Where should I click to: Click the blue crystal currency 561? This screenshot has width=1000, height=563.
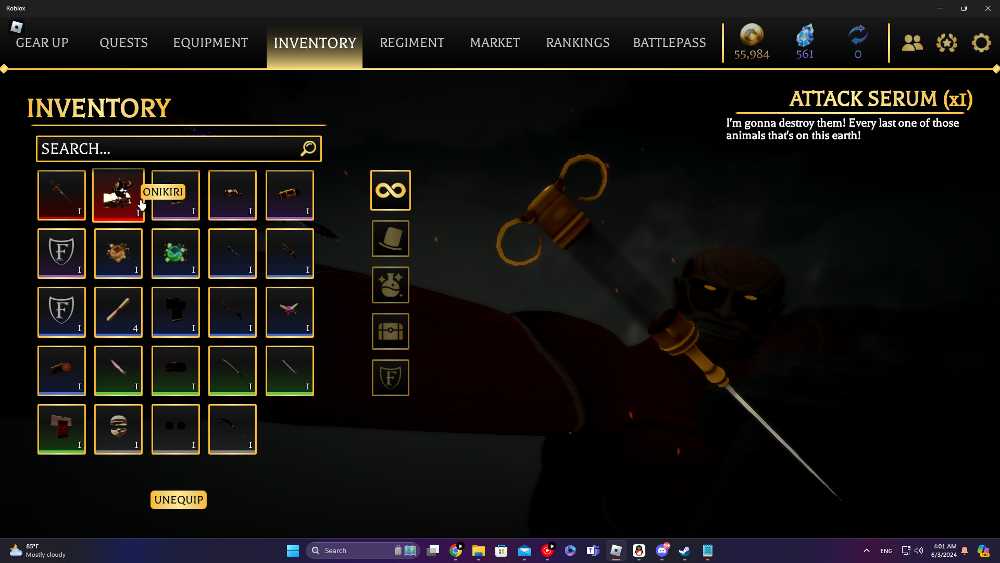(x=805, y=42)
